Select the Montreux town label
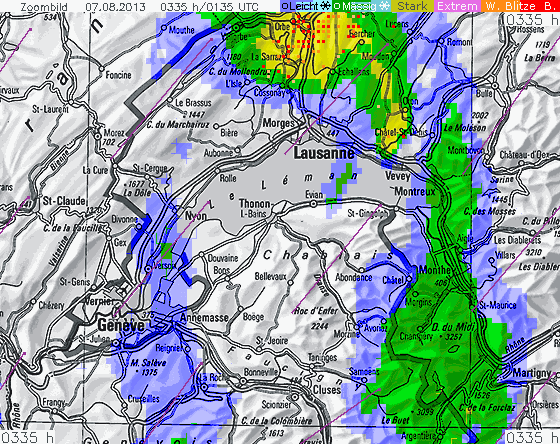The width and height of the screenshot is (560, 444). (x=415, y=192)
